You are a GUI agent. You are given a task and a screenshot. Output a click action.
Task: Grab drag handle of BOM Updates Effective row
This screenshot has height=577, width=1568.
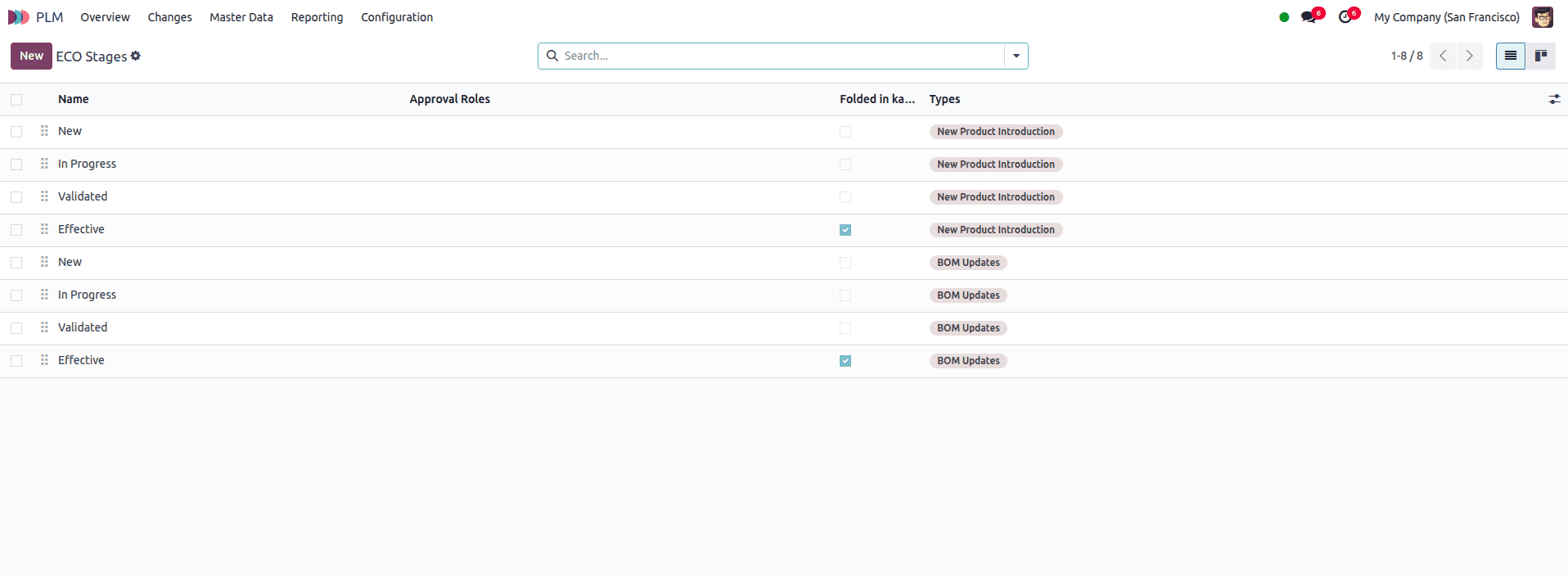click(44, 360)
